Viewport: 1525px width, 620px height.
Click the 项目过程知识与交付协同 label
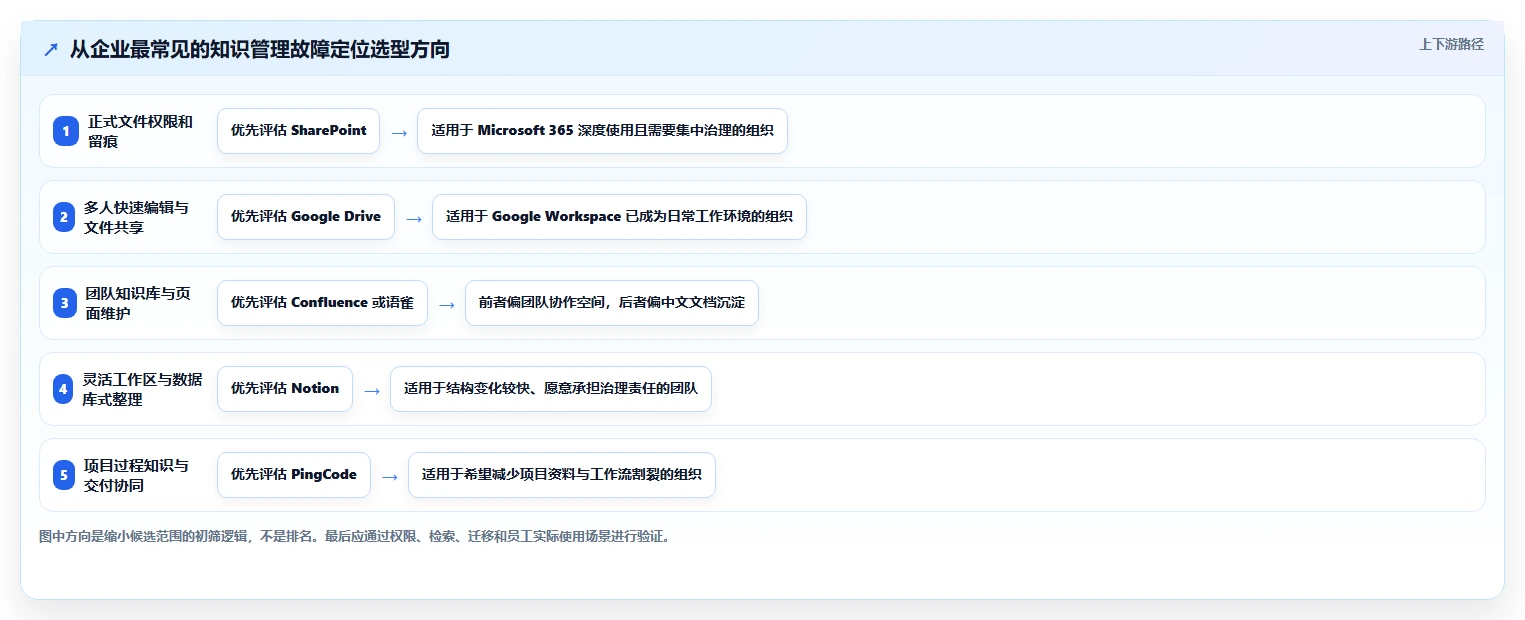coord(136,475)
